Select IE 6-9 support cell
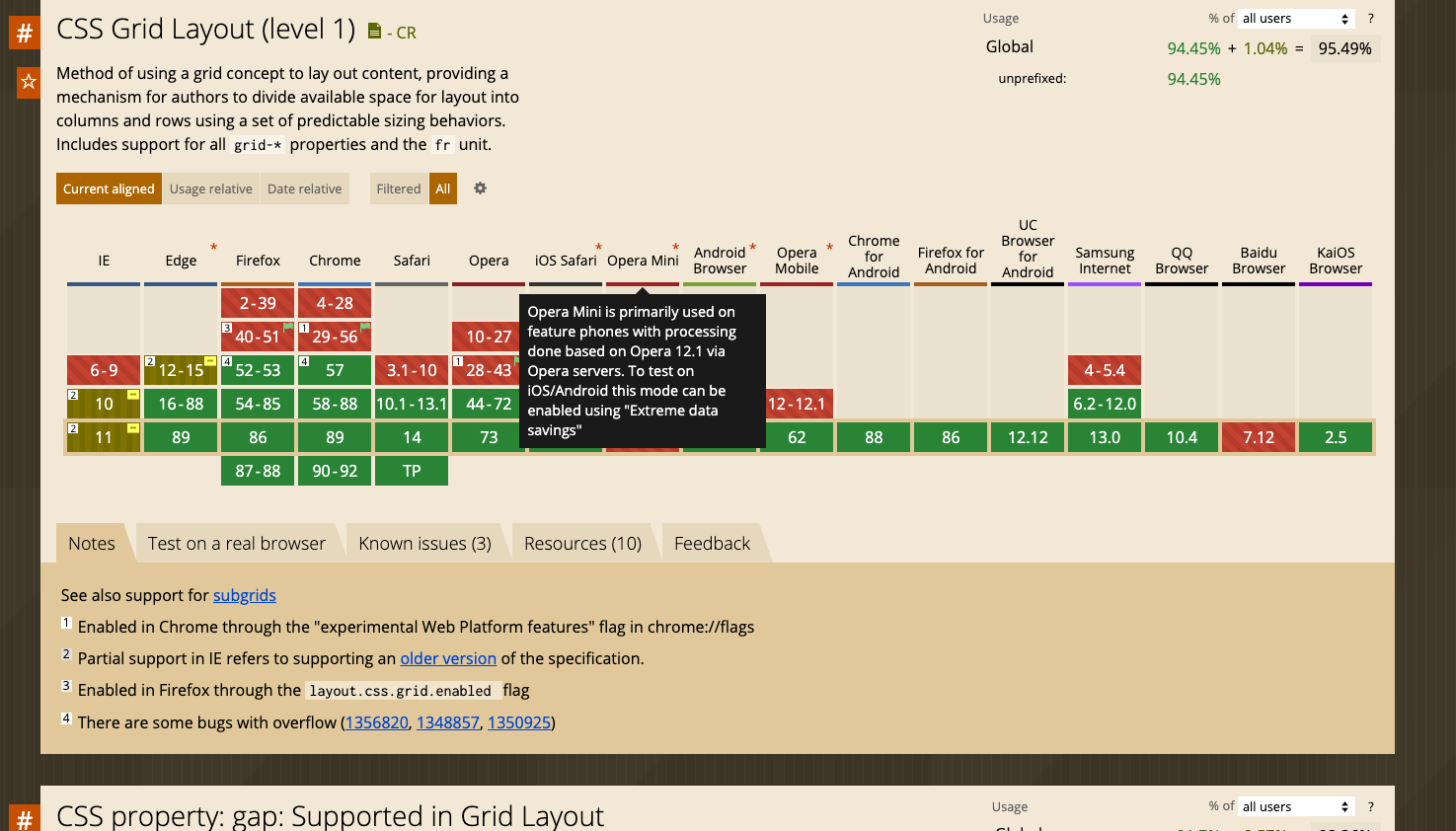 click(x=104, y=370)
